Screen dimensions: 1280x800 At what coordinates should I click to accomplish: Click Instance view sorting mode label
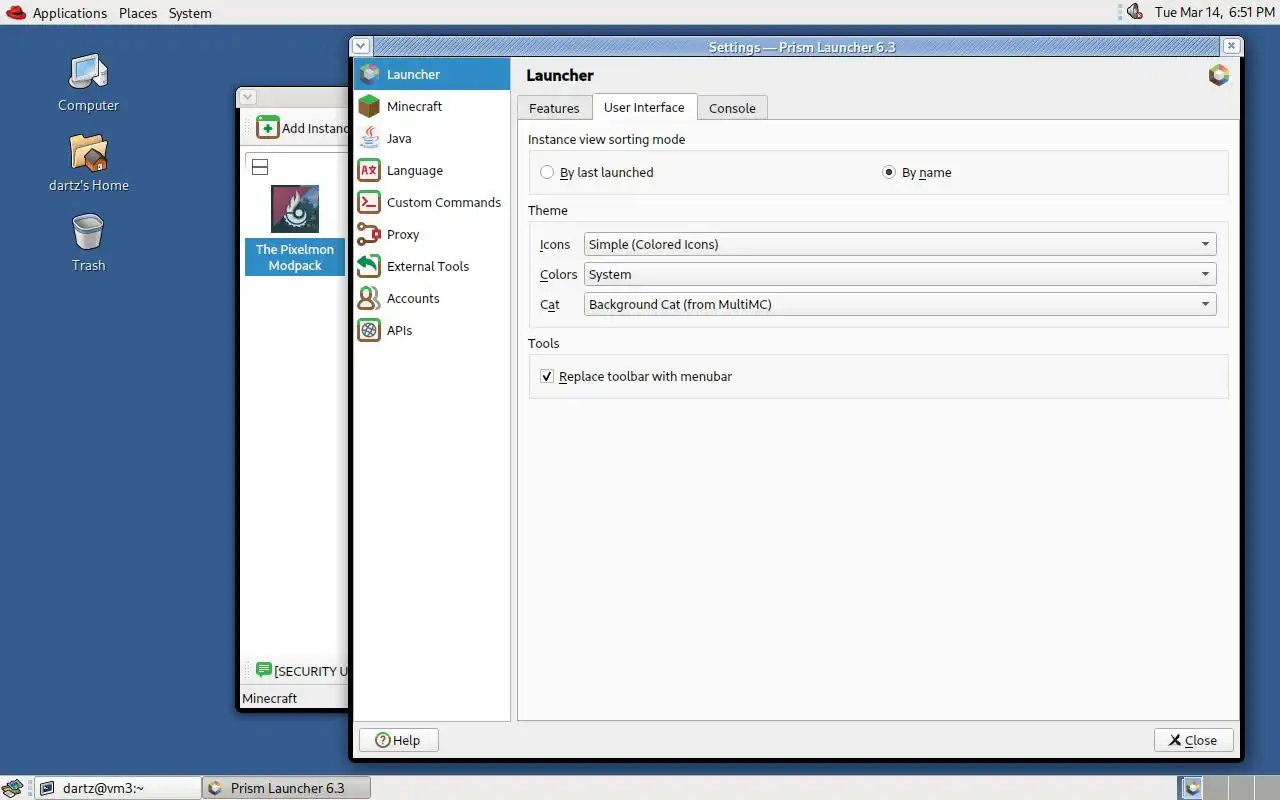pyautogui.click(x=607, y=139)
